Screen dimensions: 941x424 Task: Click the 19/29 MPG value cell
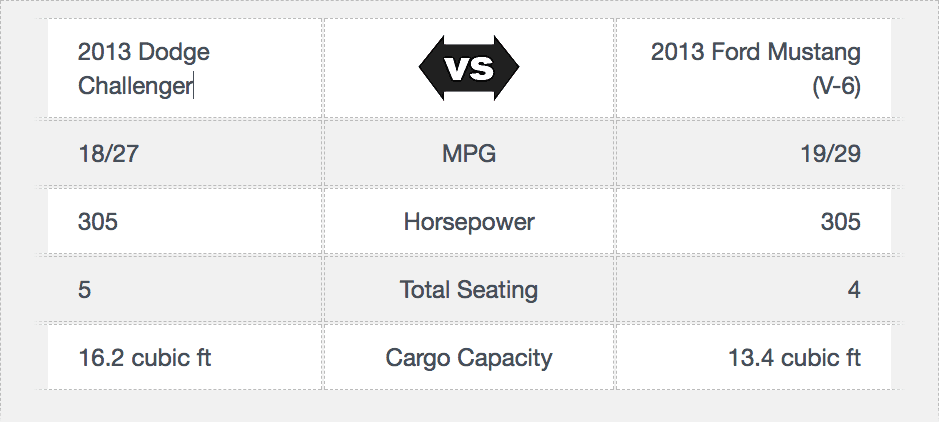tap(753, 154)
